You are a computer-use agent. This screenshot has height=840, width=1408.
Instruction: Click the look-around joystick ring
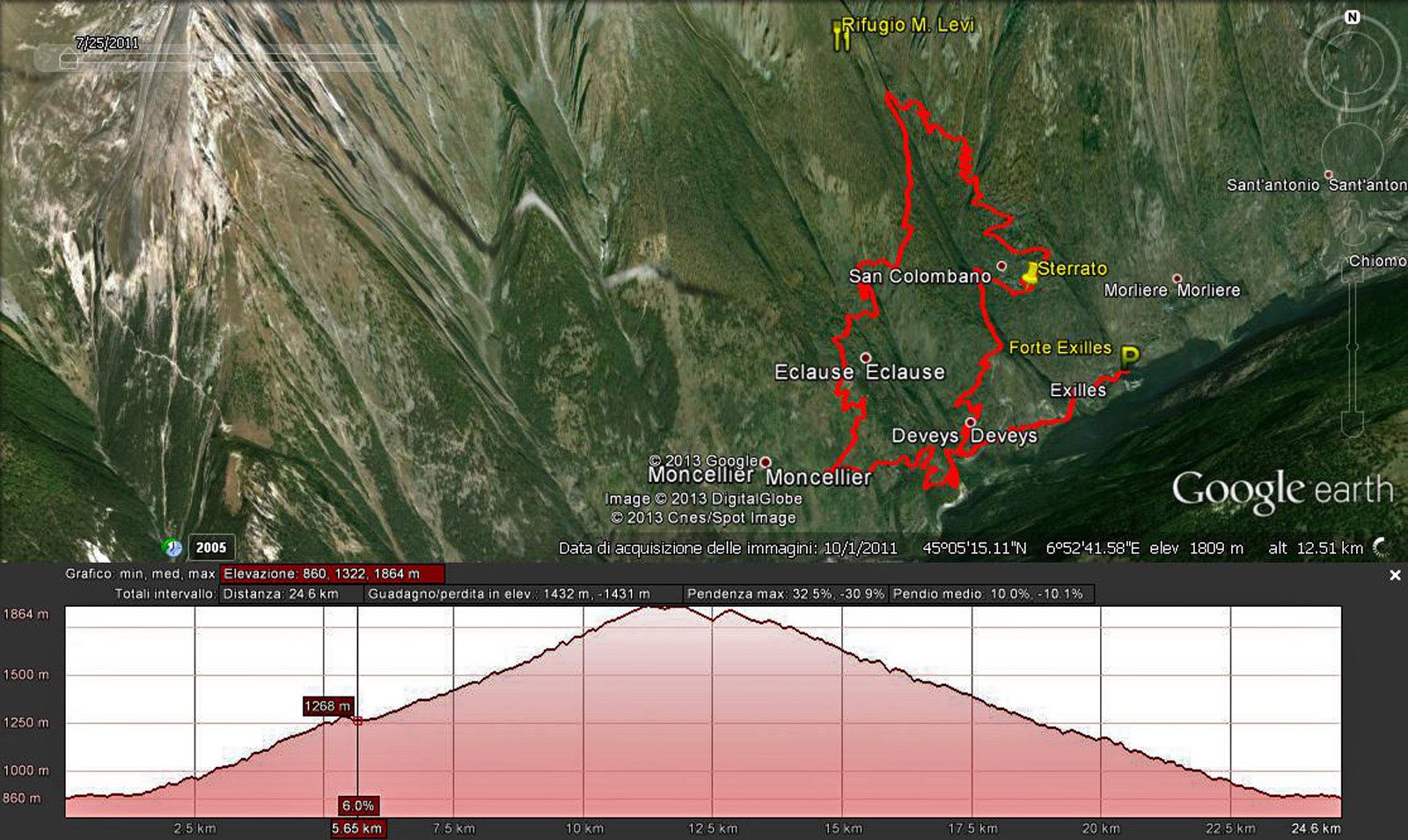(1352, 63)
